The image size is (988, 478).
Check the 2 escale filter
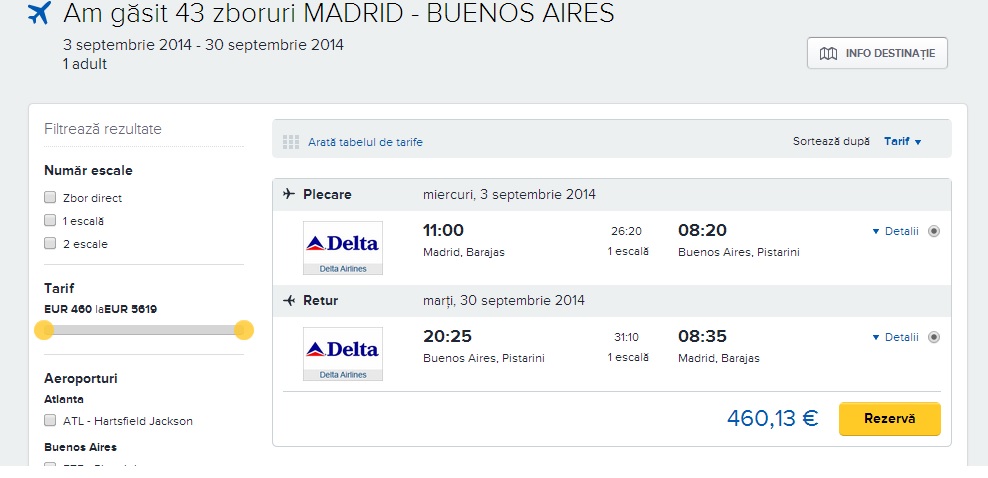50,243
